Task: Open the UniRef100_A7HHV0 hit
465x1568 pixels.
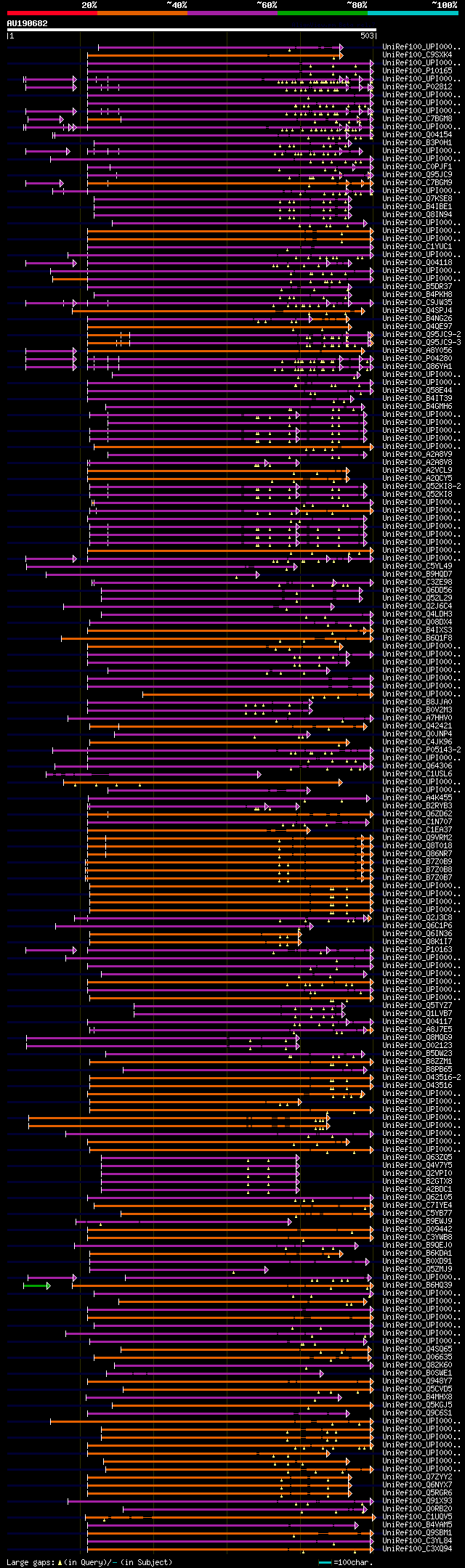Action: pos(417,718)
